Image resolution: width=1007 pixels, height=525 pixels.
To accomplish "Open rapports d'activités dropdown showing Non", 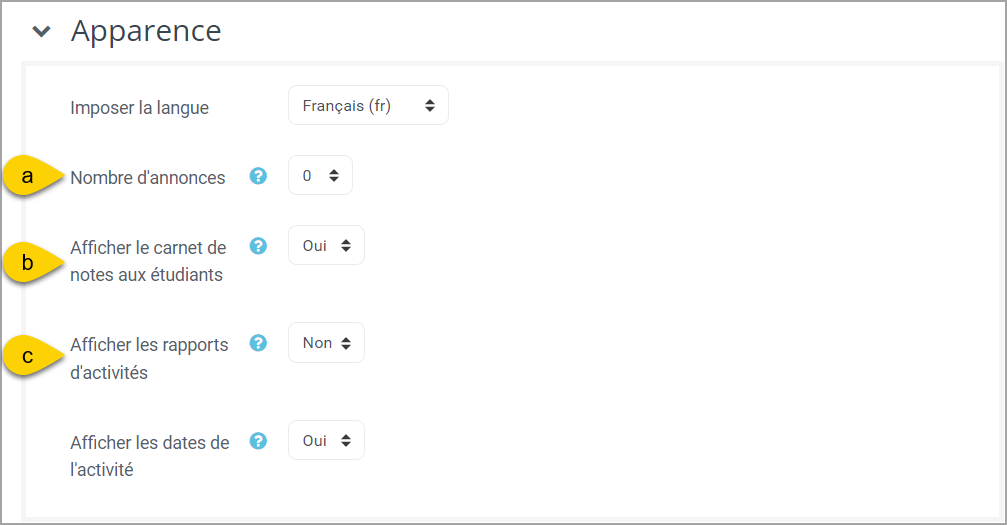I will click(x=326, y=343).
